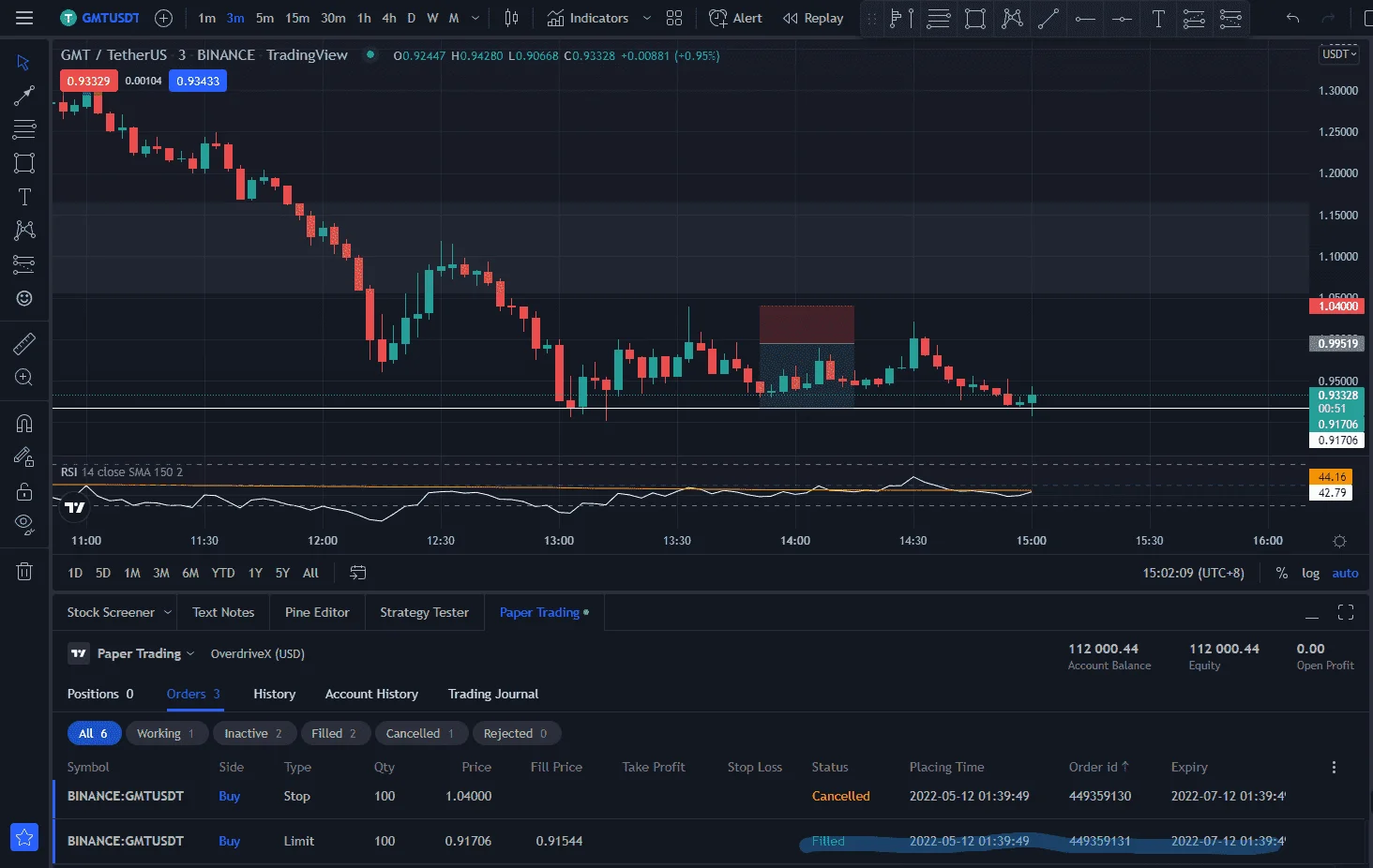The width and height of the screenshot is (1373, 868).
Task: Toggle hide all drawings eye icon
Action: click(24, 524)
